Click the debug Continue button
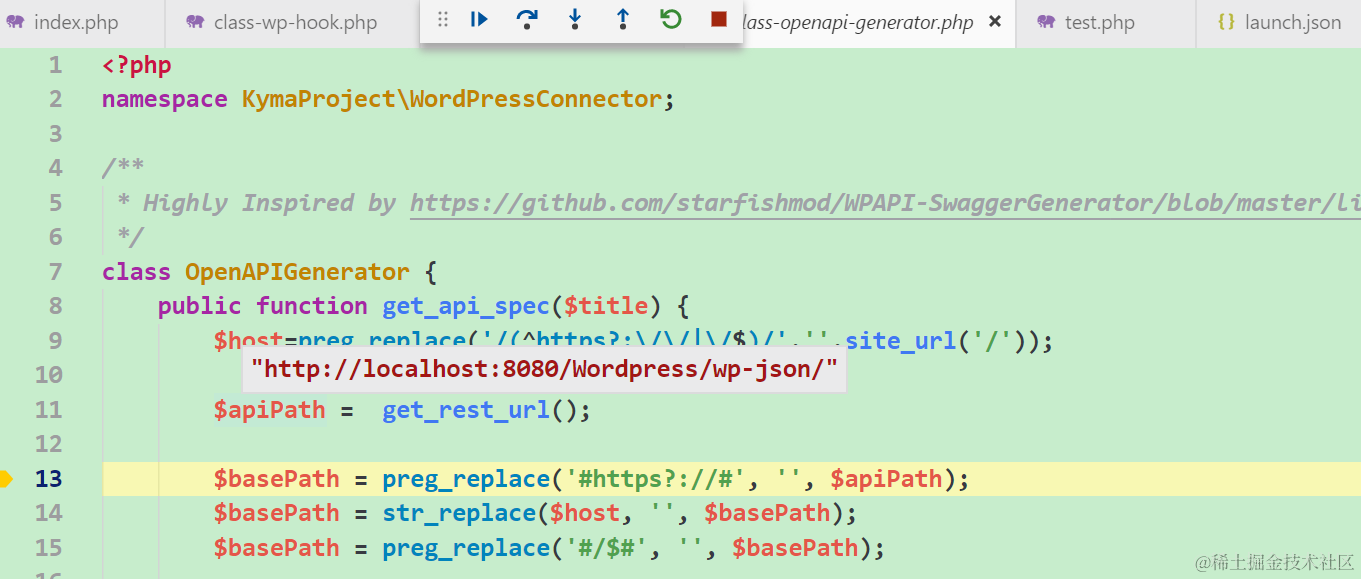1361x579 pixels. coord(479,20)
